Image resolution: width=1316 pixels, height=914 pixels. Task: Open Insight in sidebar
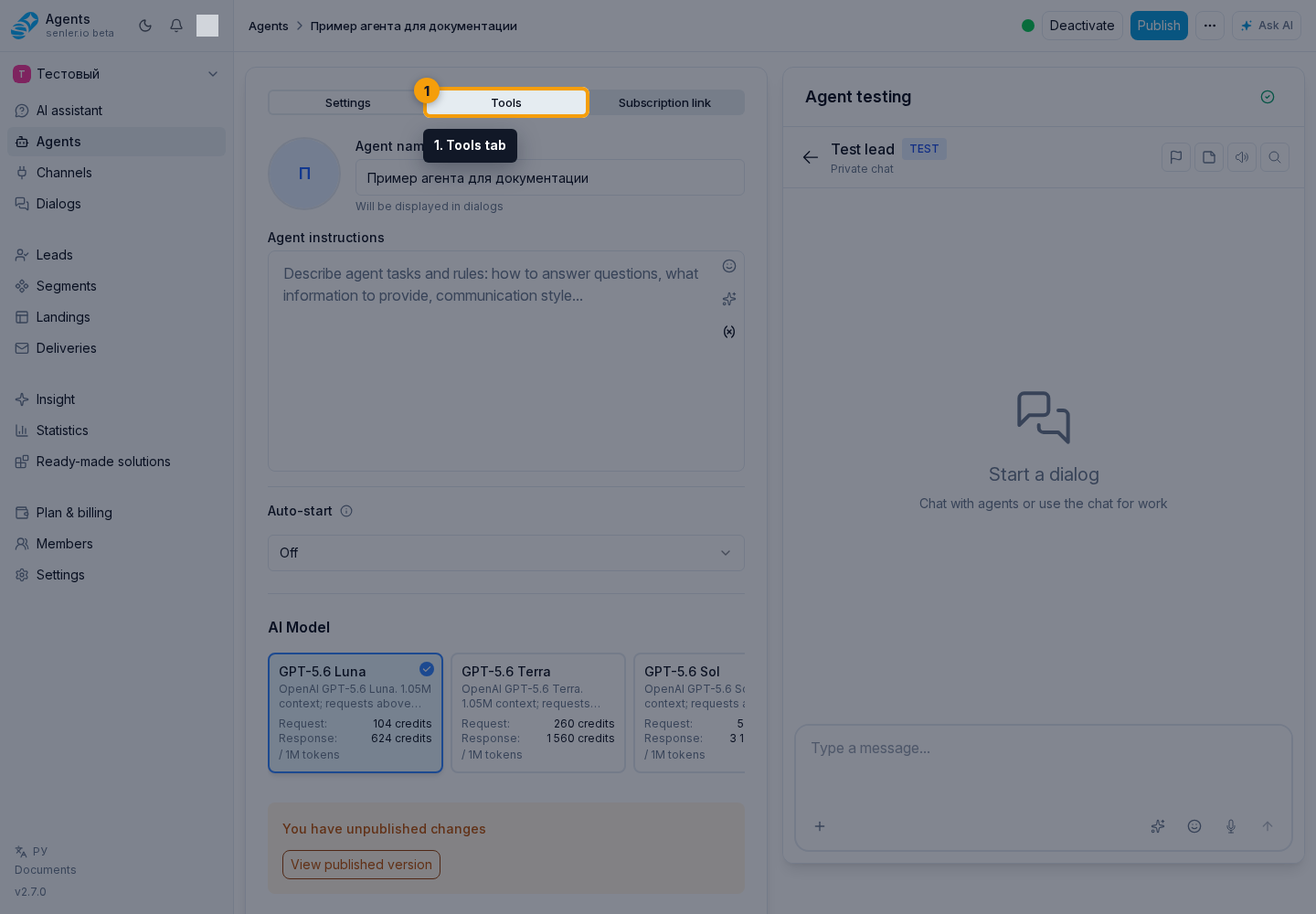pyautogui.click(x=116, y=399)
